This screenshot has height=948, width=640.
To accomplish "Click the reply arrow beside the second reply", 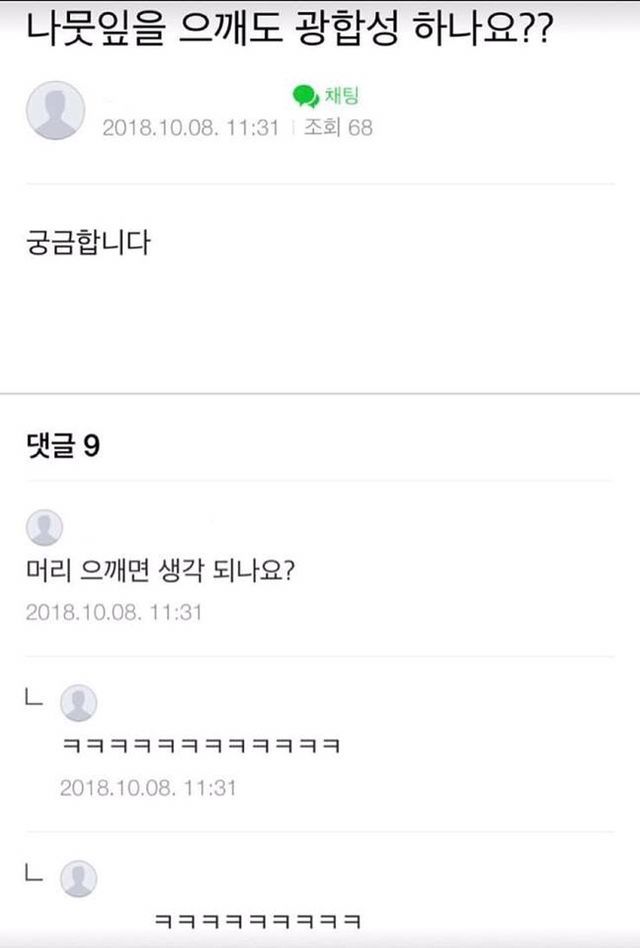I will 33,872.
